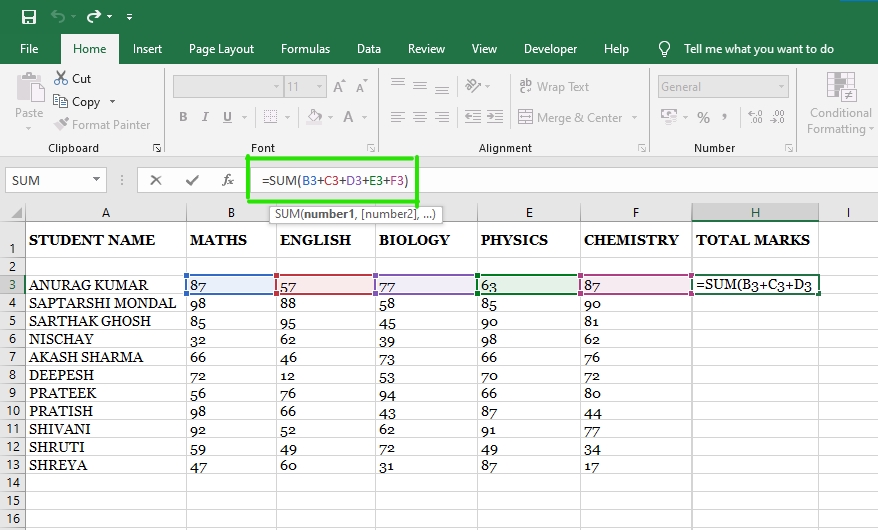
Task: Toggle Bold formatting
Action: pos(183,118)
